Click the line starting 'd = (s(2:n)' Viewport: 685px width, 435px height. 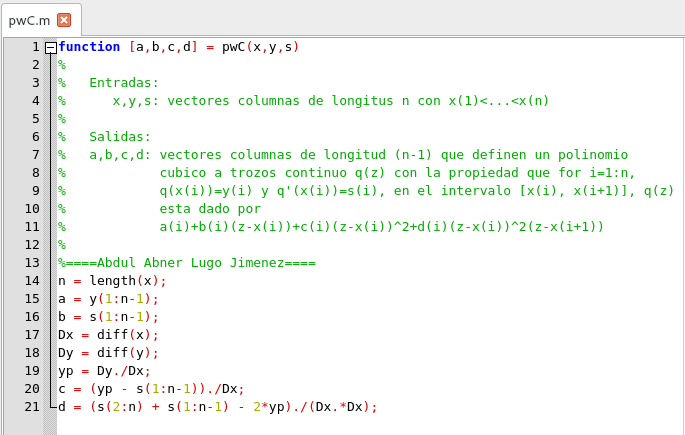coord(218,407)
